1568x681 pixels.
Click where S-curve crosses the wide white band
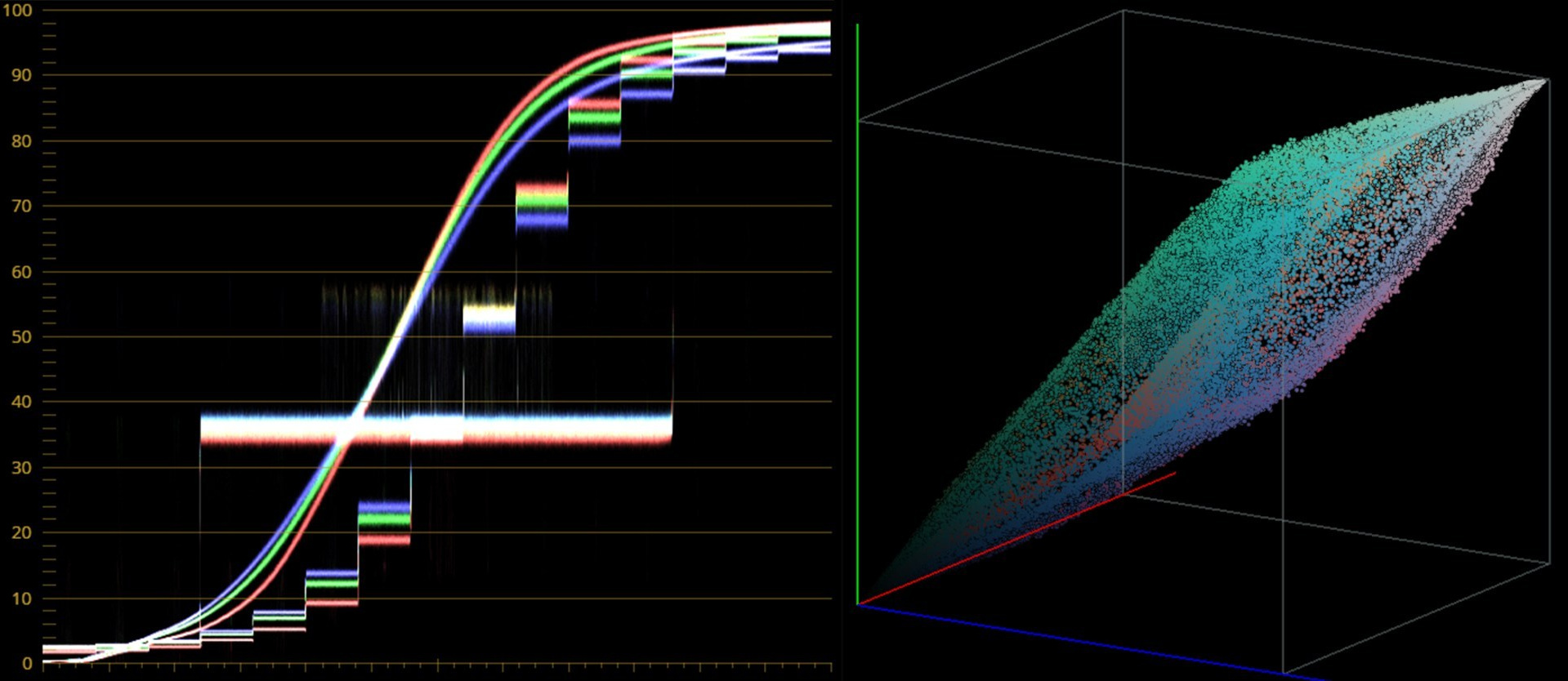pos(351,428)
